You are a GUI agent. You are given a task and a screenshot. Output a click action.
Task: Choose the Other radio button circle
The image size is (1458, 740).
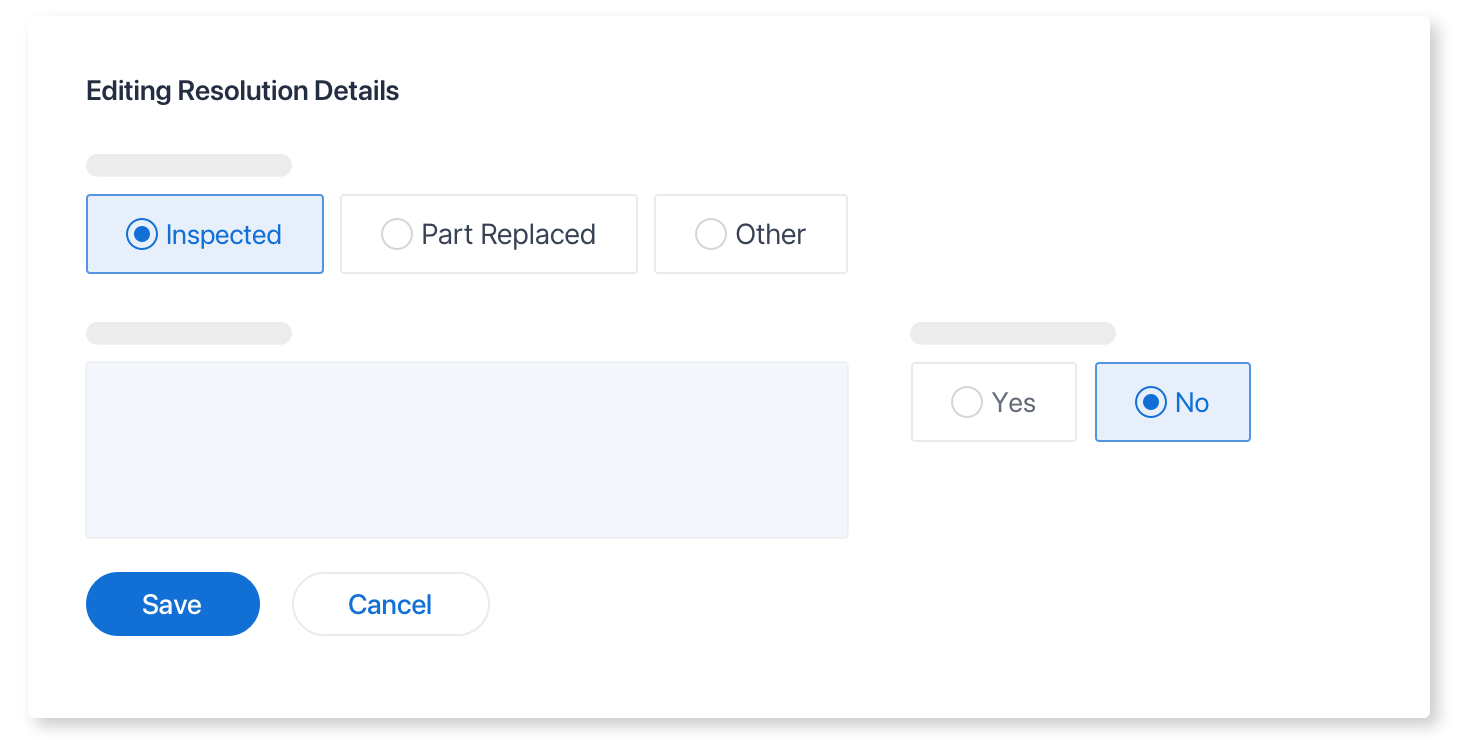[710, 234]
